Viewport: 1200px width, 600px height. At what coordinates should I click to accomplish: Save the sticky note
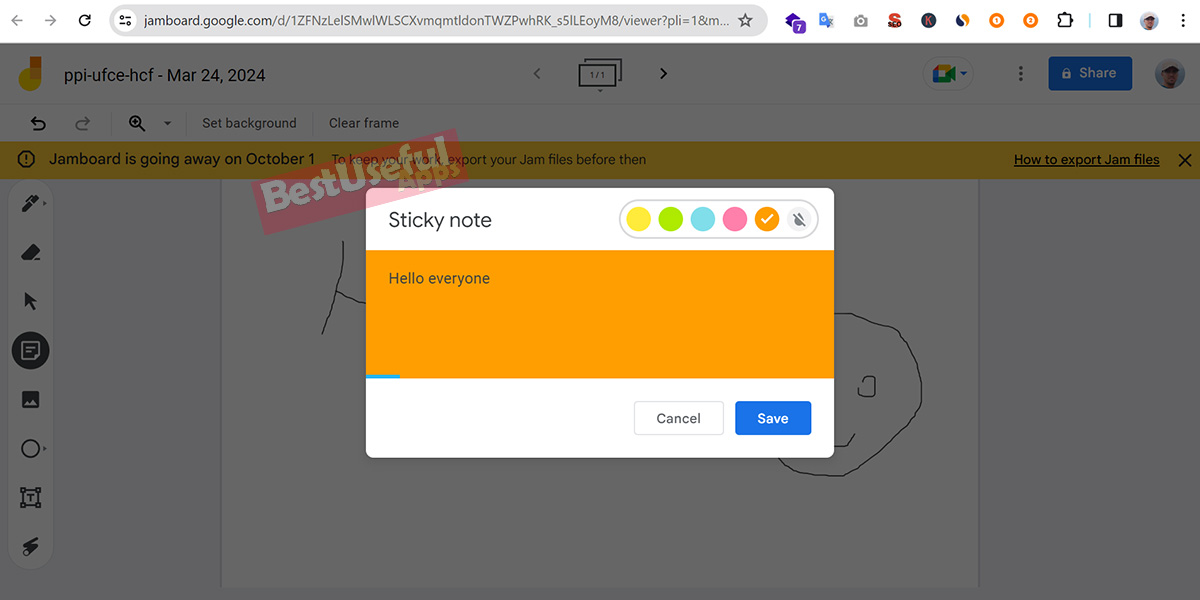(x=772, y=418)
